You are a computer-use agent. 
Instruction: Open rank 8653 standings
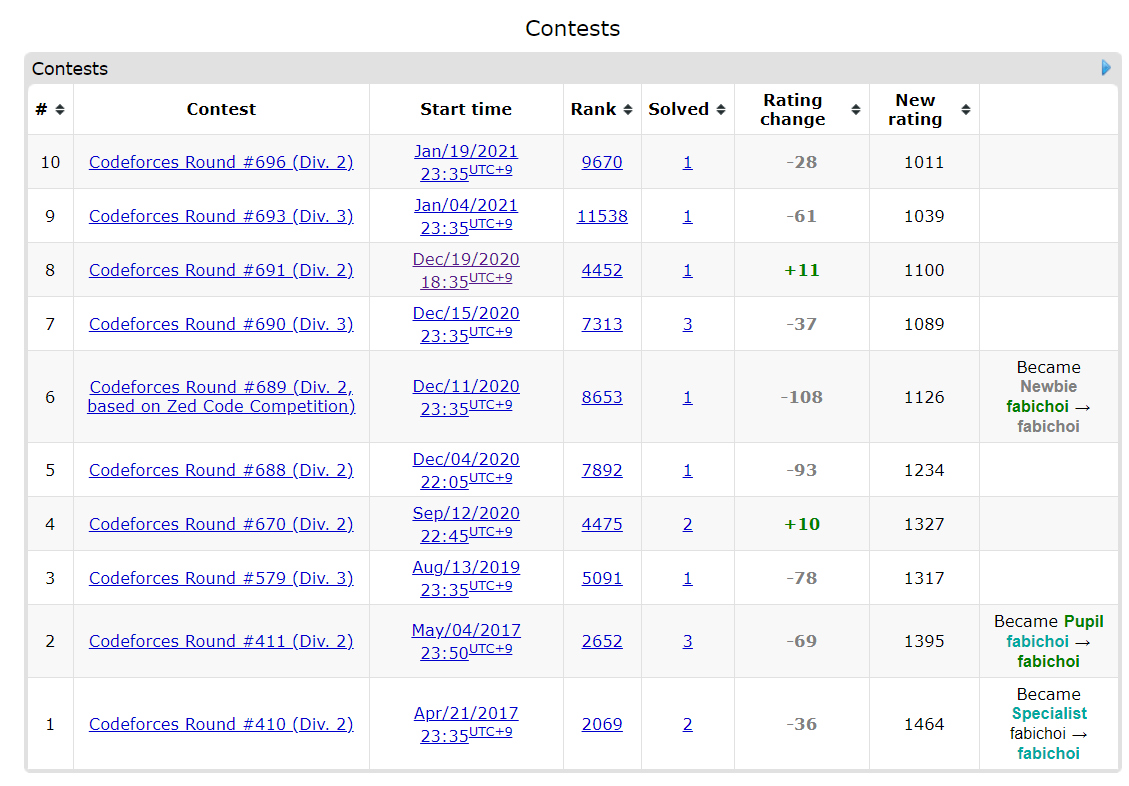602,397
